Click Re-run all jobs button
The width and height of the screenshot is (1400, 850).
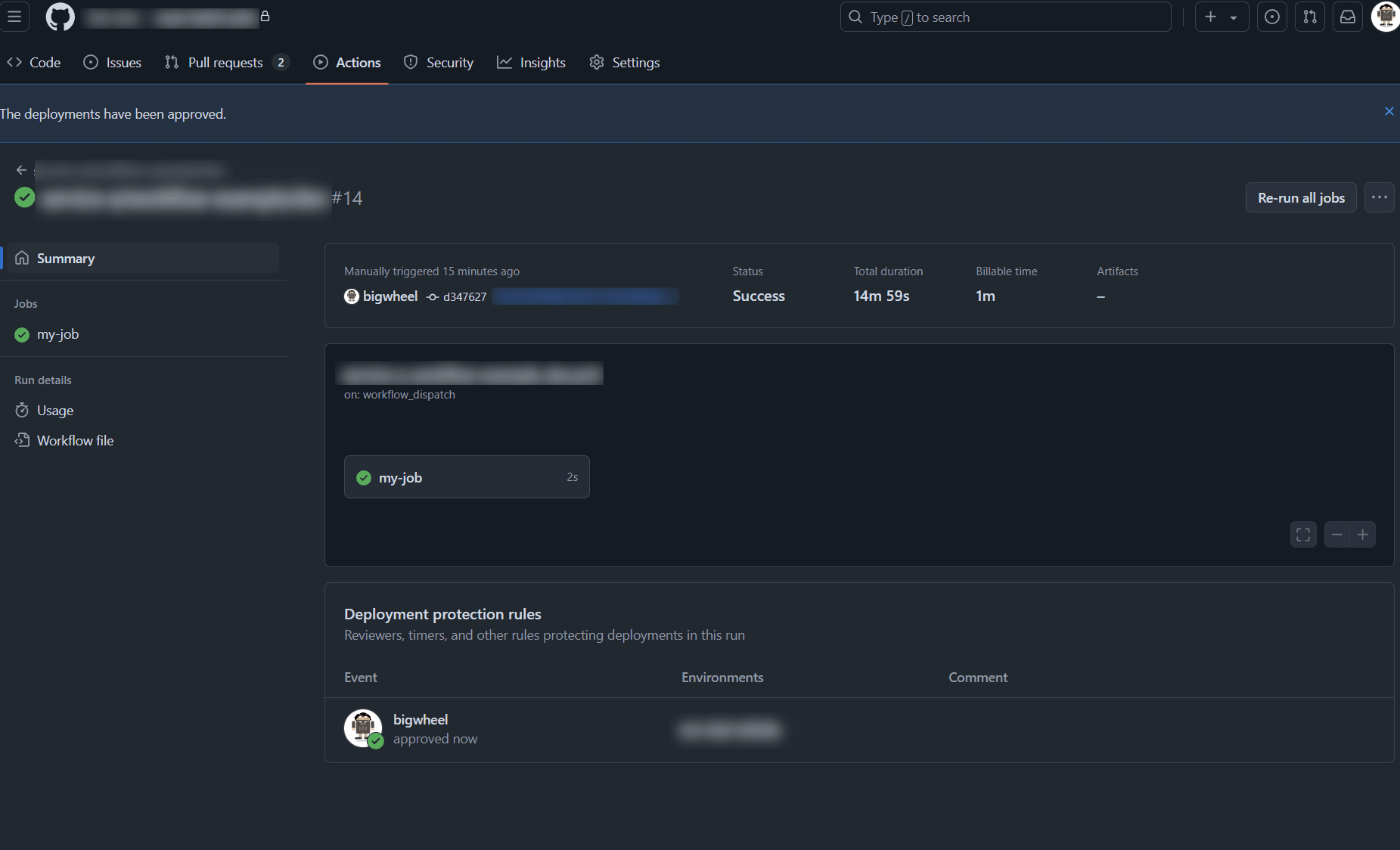pyautogui.click(x=1301, y=198)
